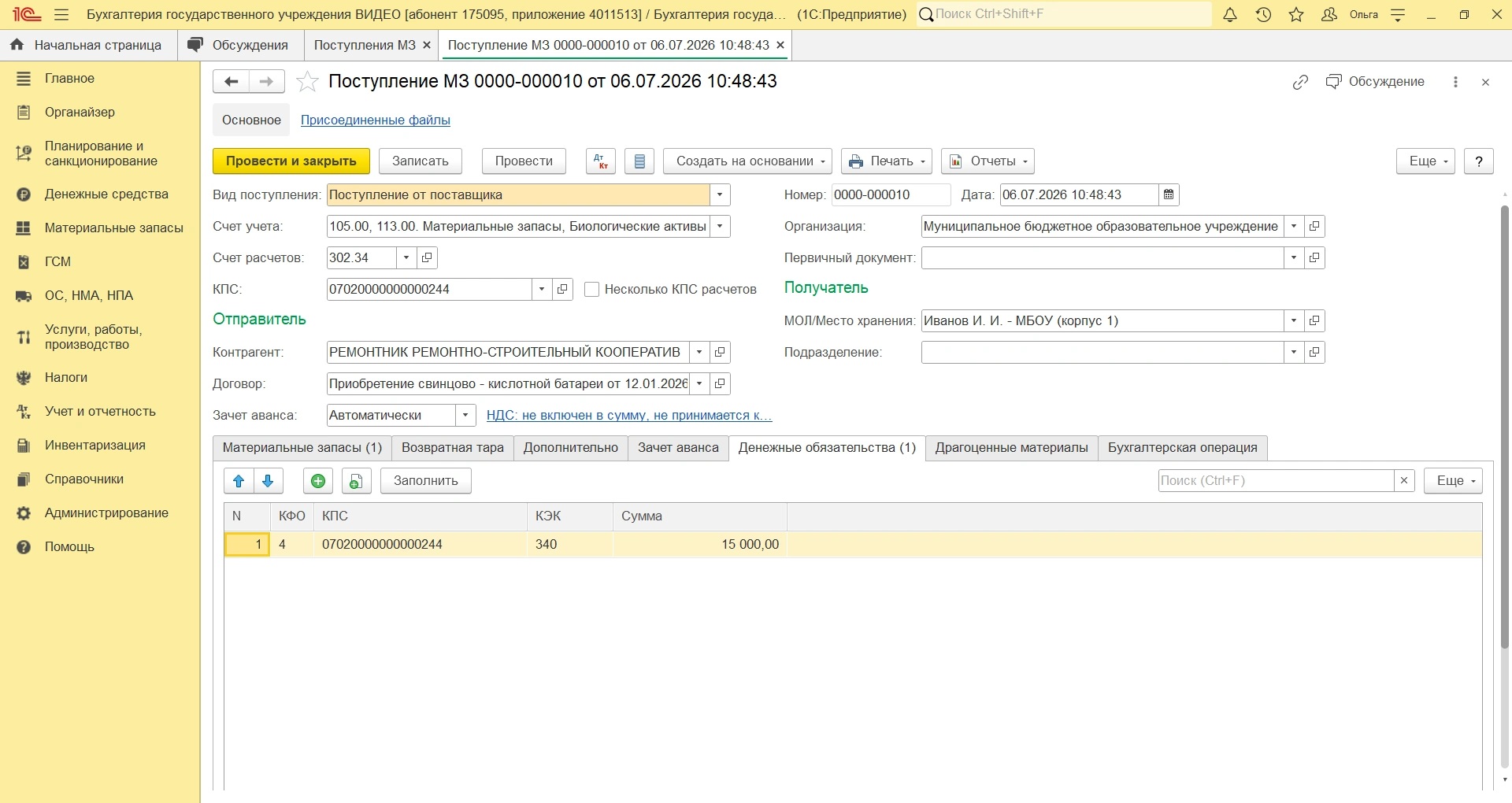Expand the Организация dropdown arrow
The width and height of the screenshot is (1512, 803).
[1294, 226]
